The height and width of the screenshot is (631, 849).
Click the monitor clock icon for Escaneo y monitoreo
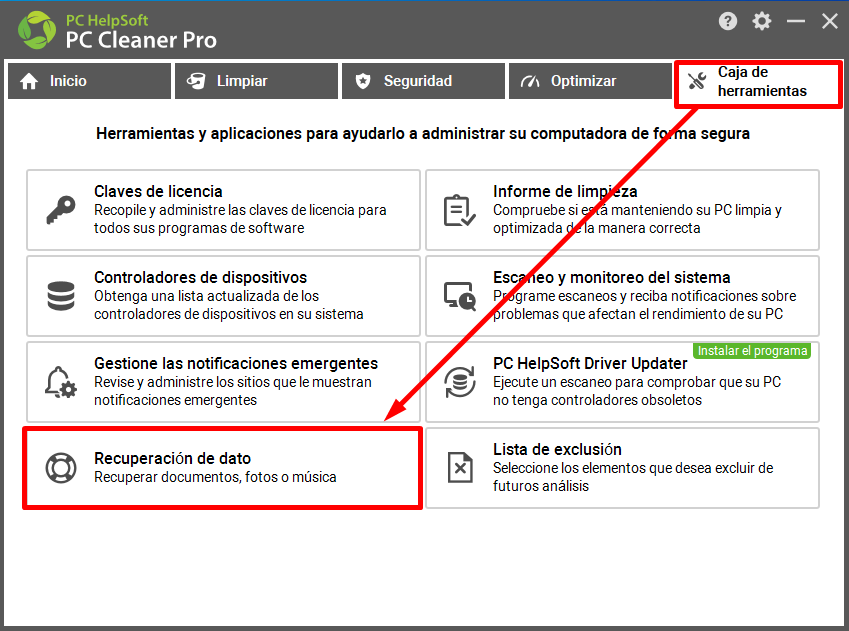coord(460,296)
